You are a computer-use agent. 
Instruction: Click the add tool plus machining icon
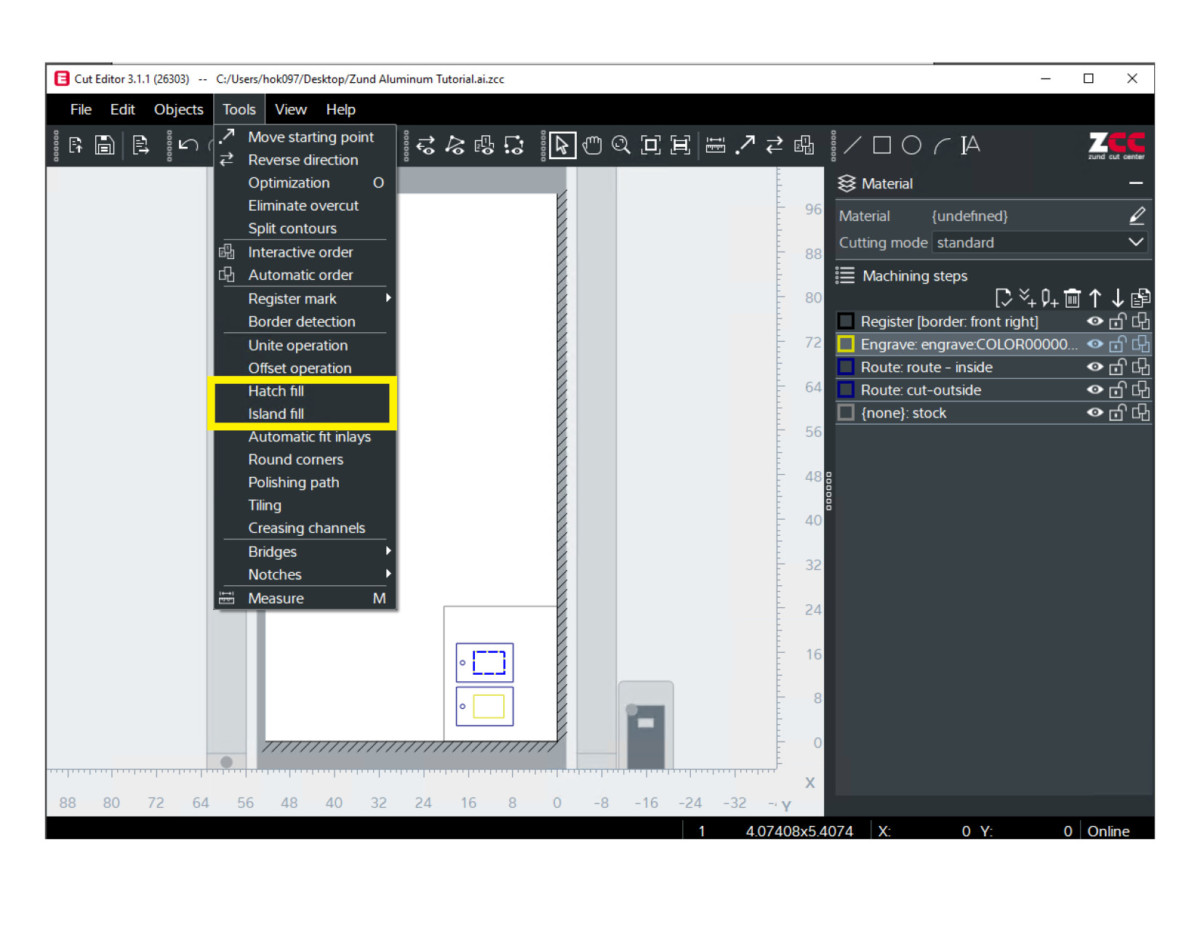tap(1049, 298)
